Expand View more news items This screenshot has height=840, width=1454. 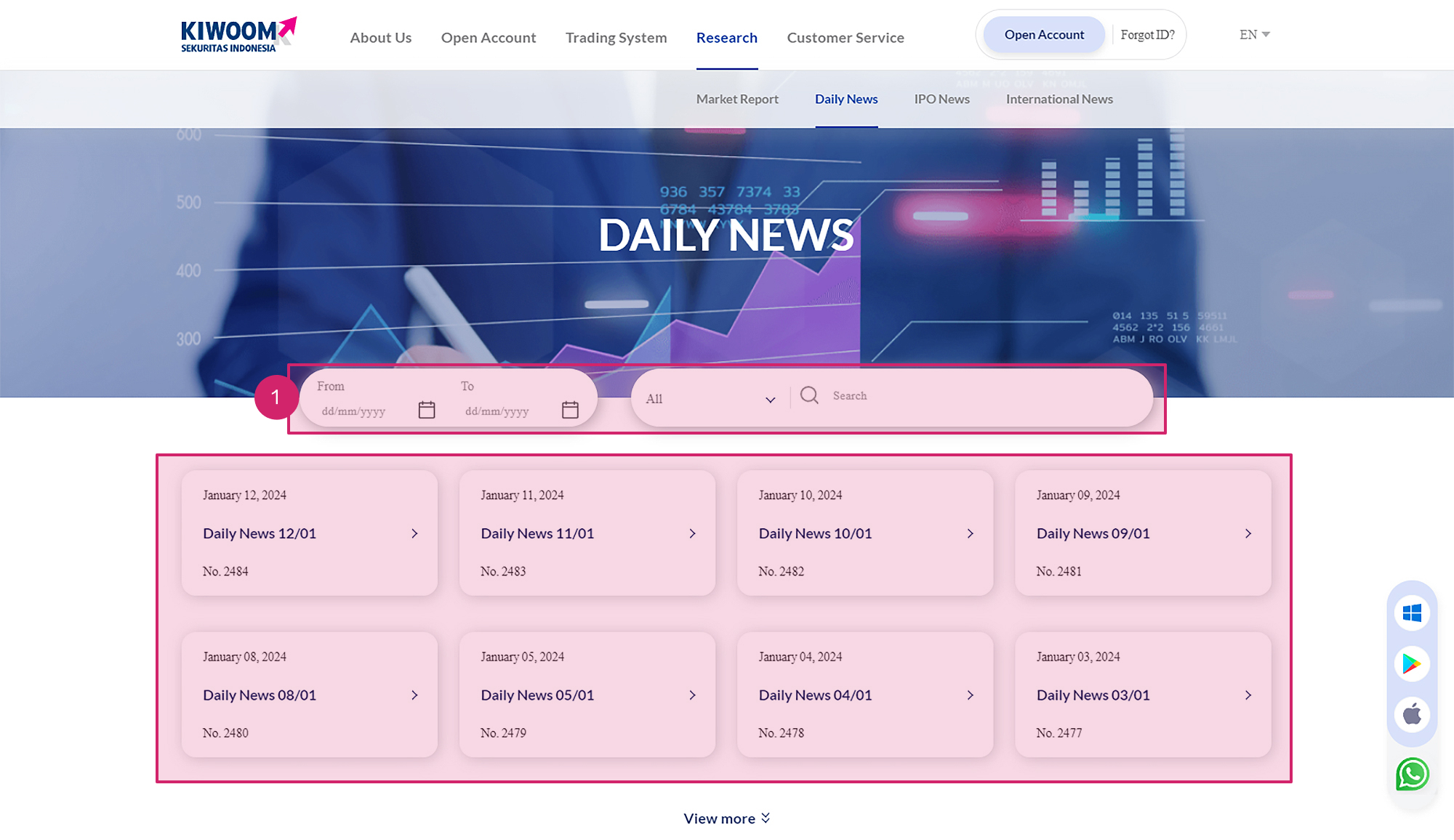(726, 817)
